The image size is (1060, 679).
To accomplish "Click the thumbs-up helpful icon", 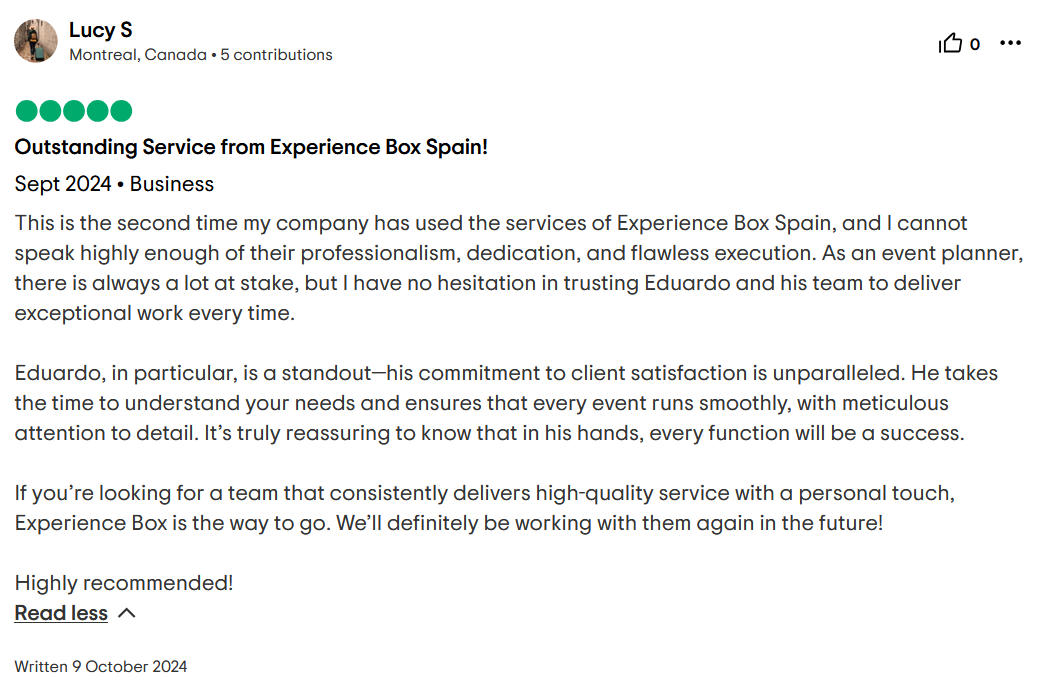I will click(950, 43).
